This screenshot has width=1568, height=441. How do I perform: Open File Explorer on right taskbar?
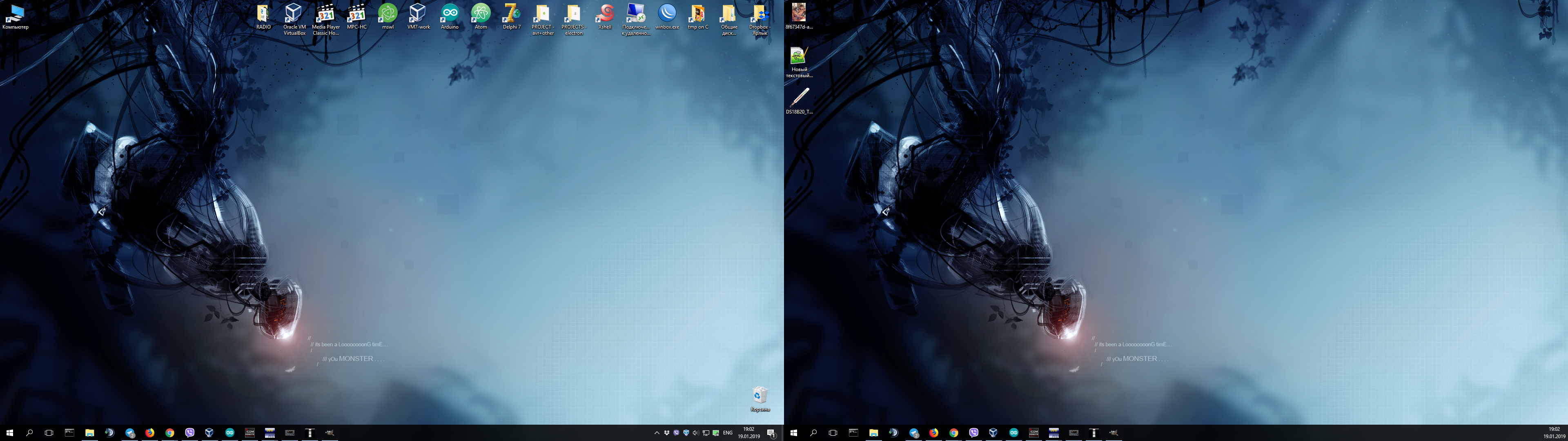pyautogui.click(x=873, y=432)
